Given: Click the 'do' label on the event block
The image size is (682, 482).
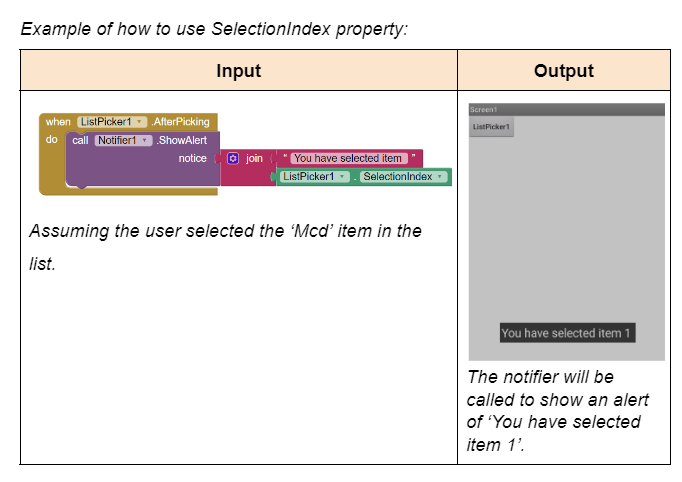Looking at the screenshot, I should click(x=52, y=140).
